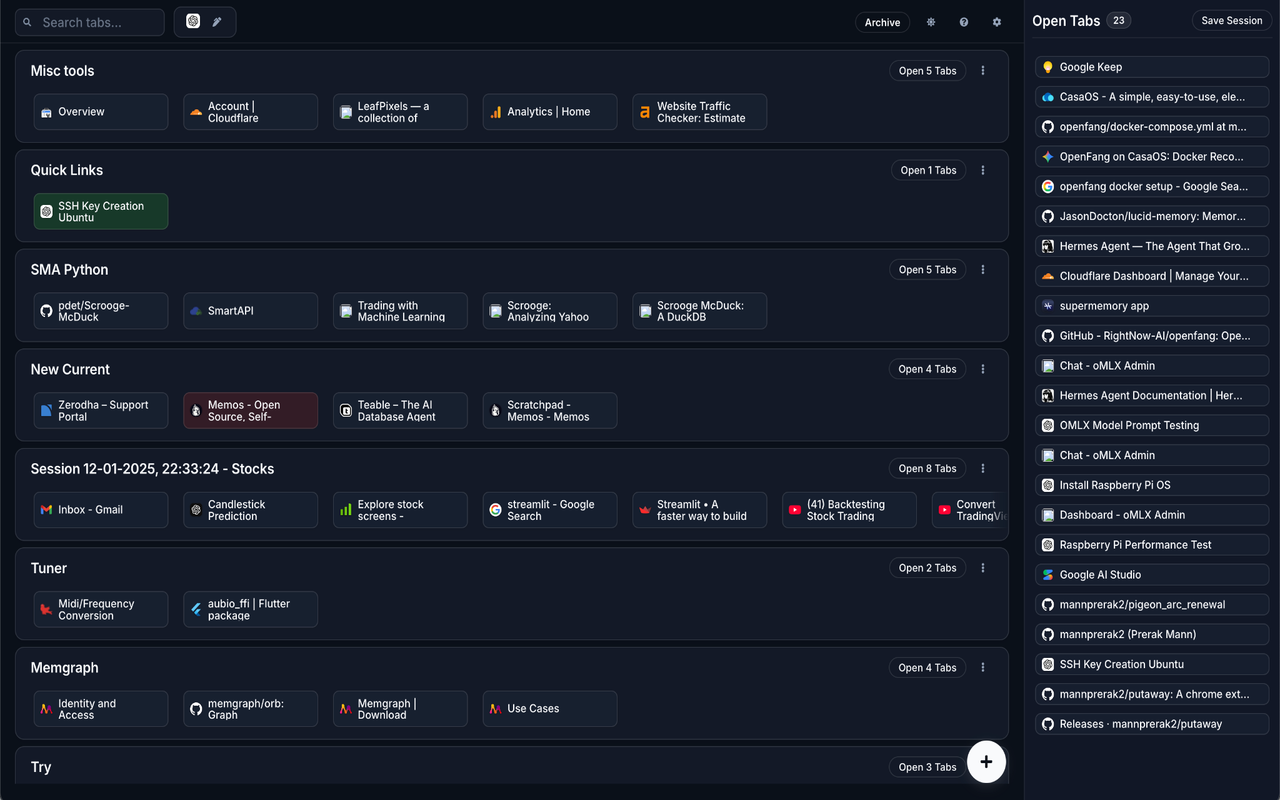Viewport: 1280px width, 800px height.
Task: Open the SSH Key Creation Ubuntu green card
Action: pos(101,212)
